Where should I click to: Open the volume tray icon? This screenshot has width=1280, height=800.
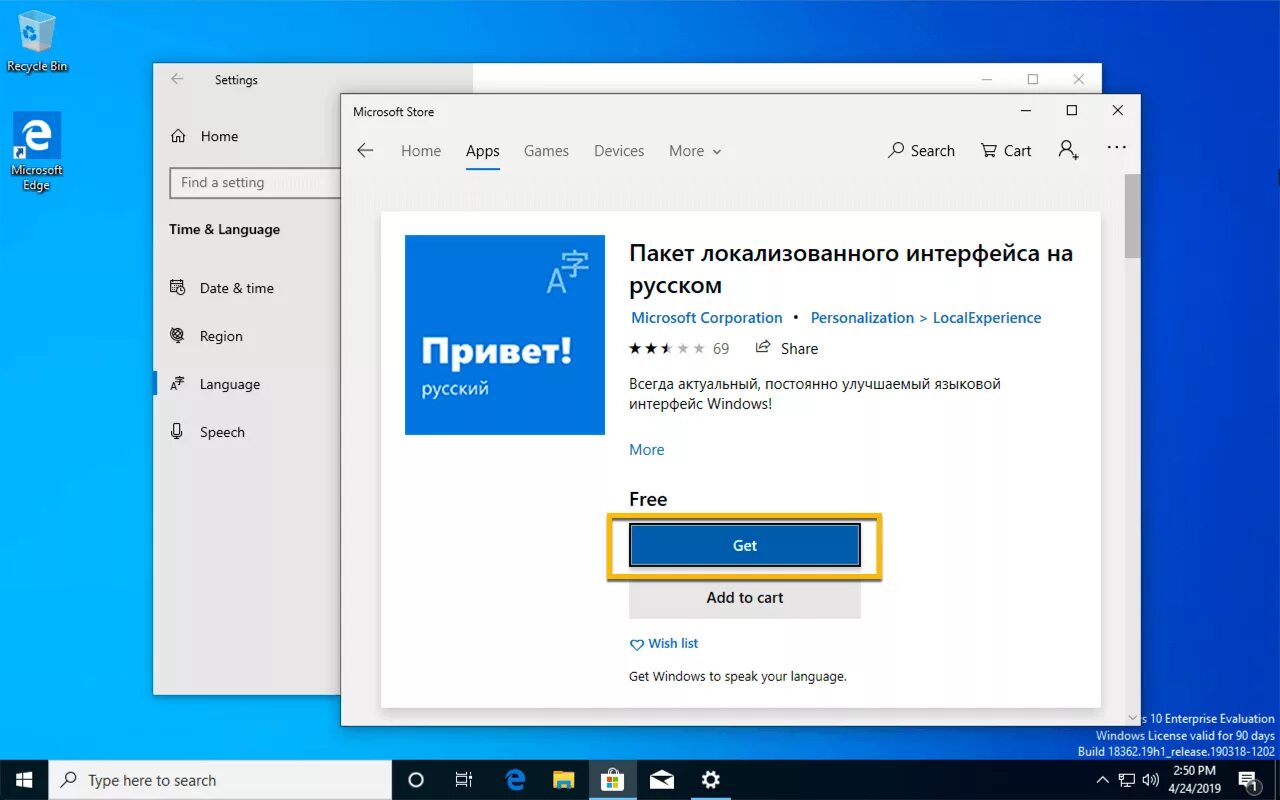(1150, 780)
